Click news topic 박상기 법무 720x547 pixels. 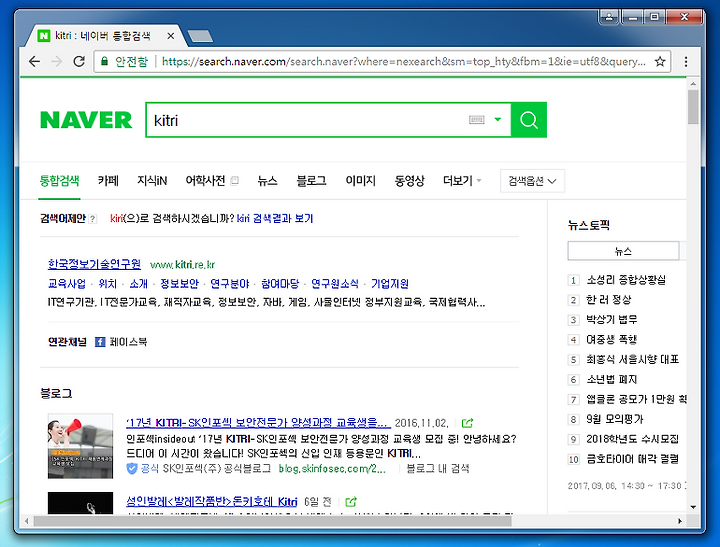click(612, 320)
